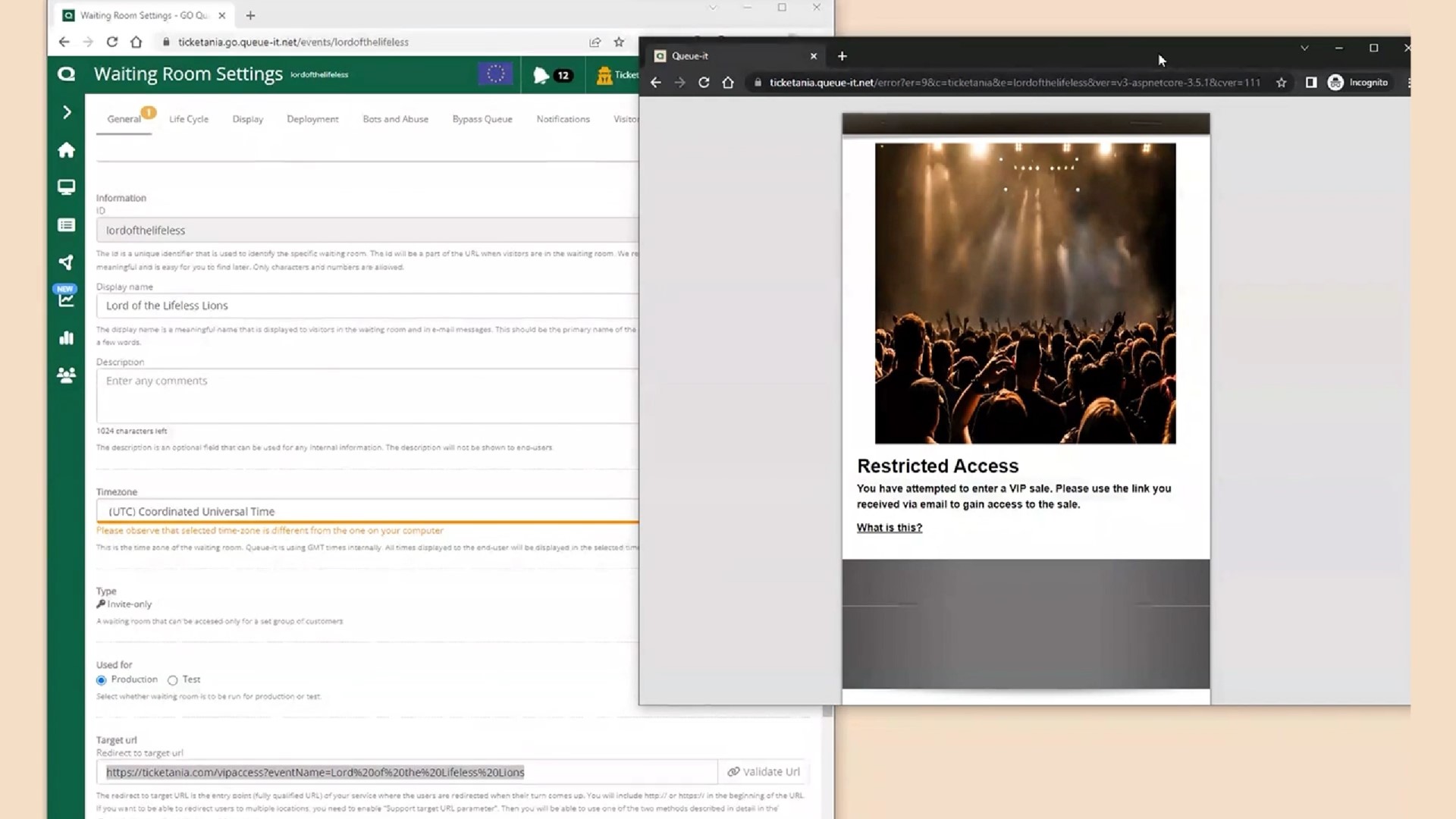Screen dimensions: 1456x819
Task: Open tab search dropdown in Incognito window
Action: 1304,48
